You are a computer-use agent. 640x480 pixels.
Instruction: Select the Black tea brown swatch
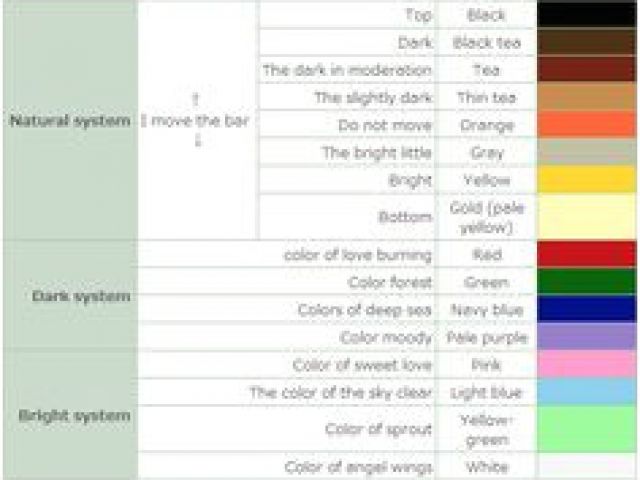tap(587, 42)
